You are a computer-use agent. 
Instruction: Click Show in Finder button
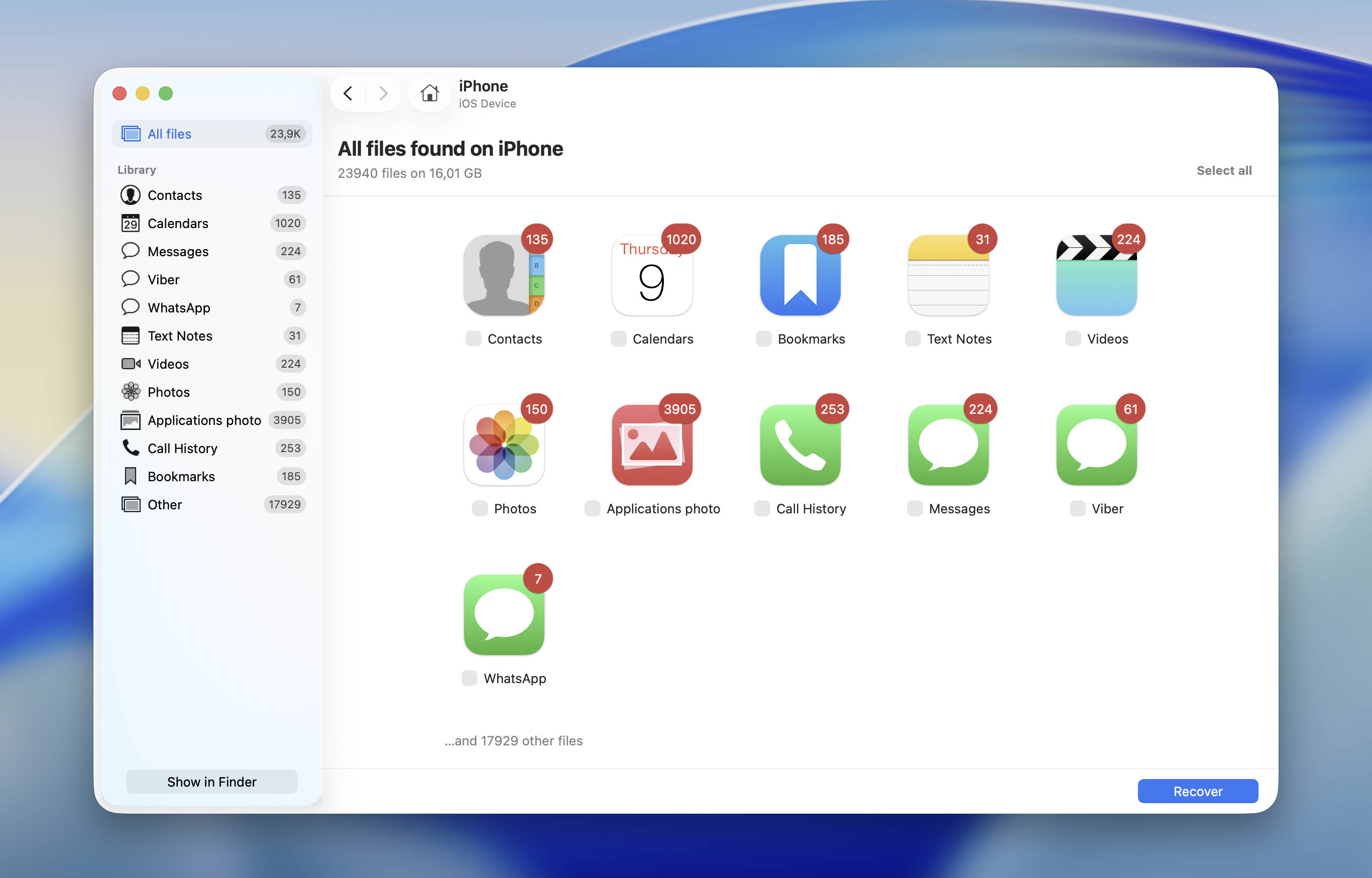click(211, 782)
